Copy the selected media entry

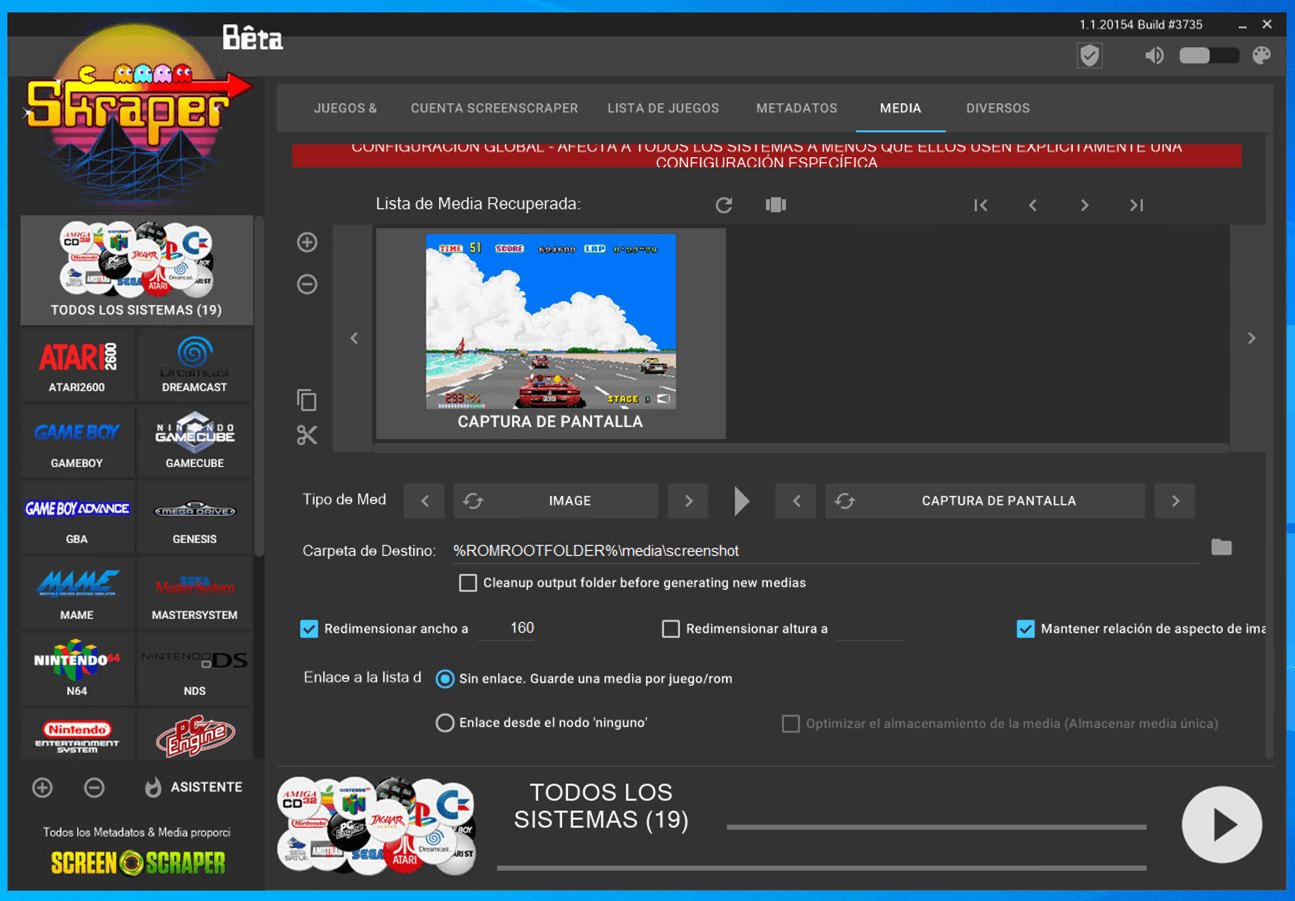click(x=307, y=400)
